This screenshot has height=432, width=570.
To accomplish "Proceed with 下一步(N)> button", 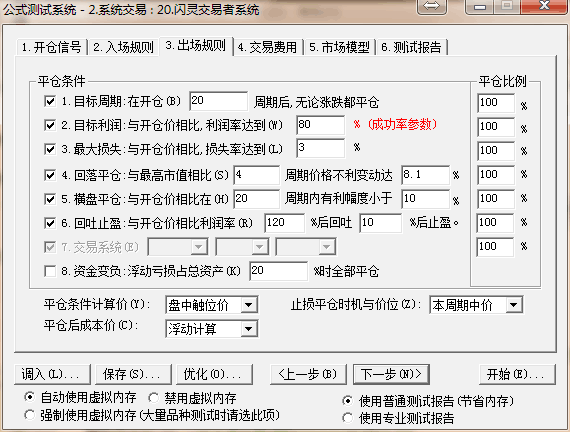I will (x=391, y=374).
